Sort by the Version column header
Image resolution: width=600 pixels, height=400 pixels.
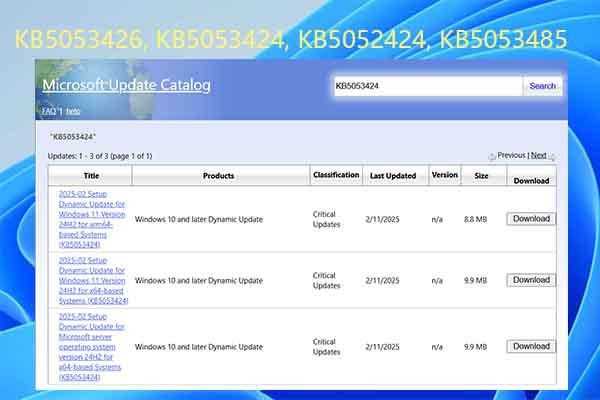click(x=445, y=175)
